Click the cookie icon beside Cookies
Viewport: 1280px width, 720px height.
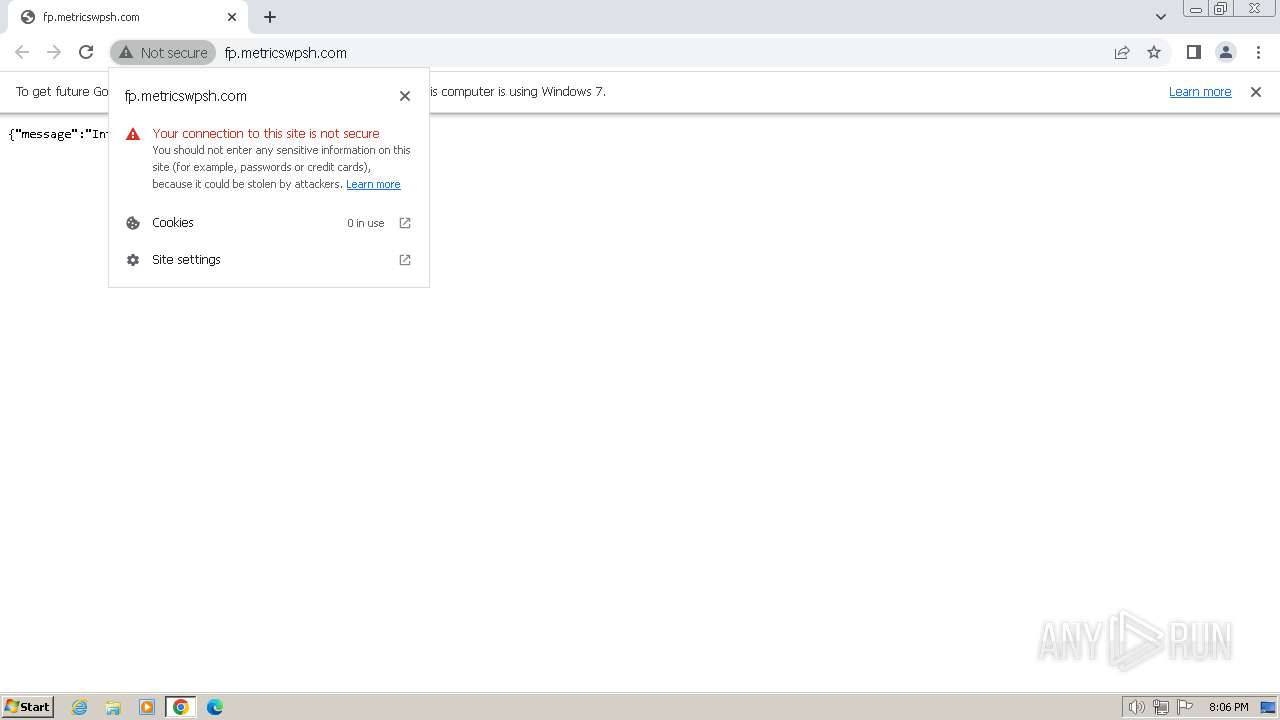[133, 223]
